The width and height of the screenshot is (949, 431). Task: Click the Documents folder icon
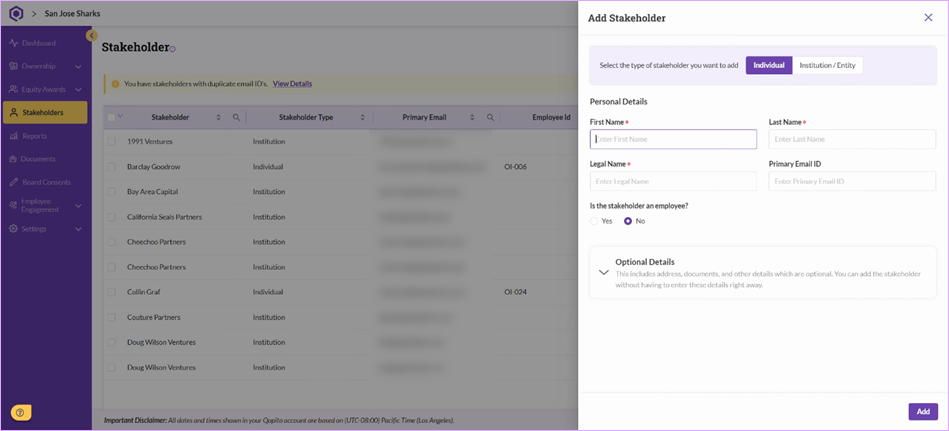[13, 159]
